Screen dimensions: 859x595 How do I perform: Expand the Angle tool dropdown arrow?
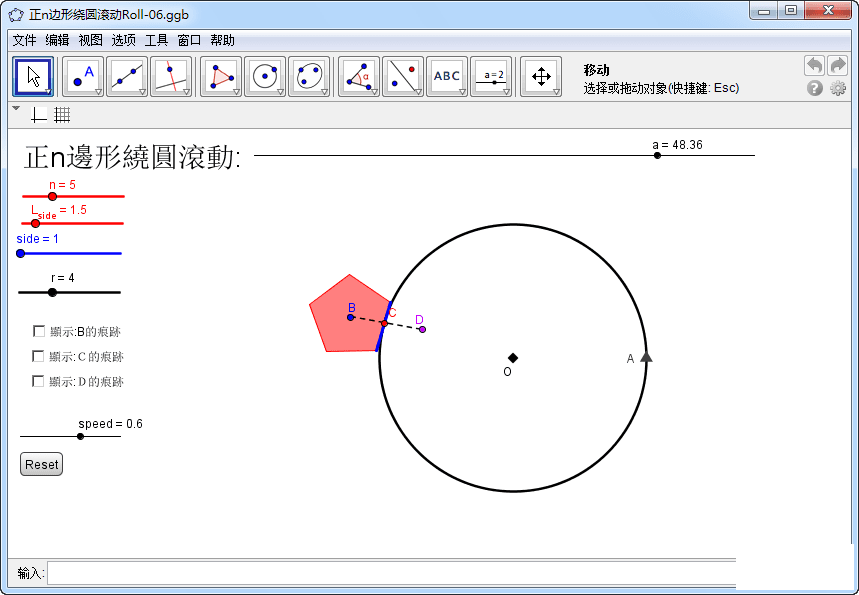(x=374, y=91)
